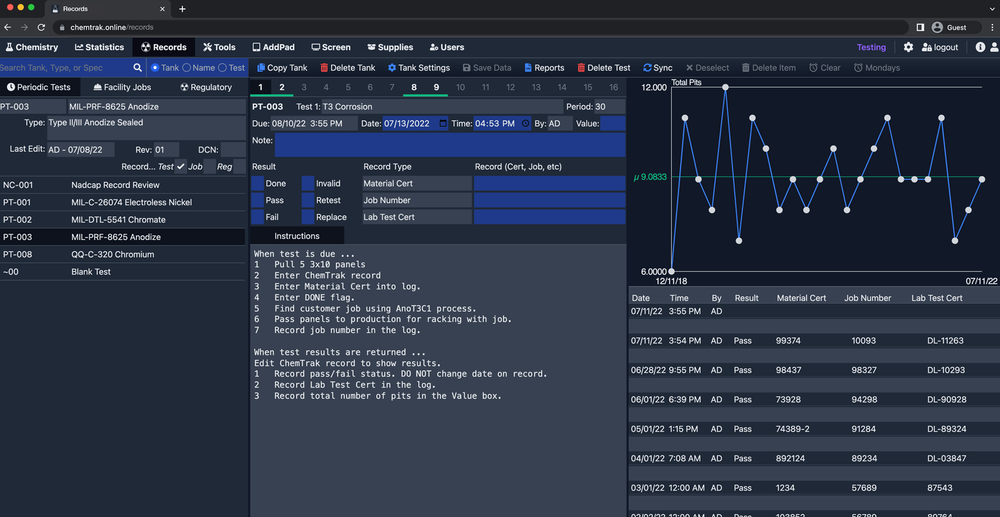Click the search magnifier icon
The image size is (1000, 517).
tap(137, 68)
